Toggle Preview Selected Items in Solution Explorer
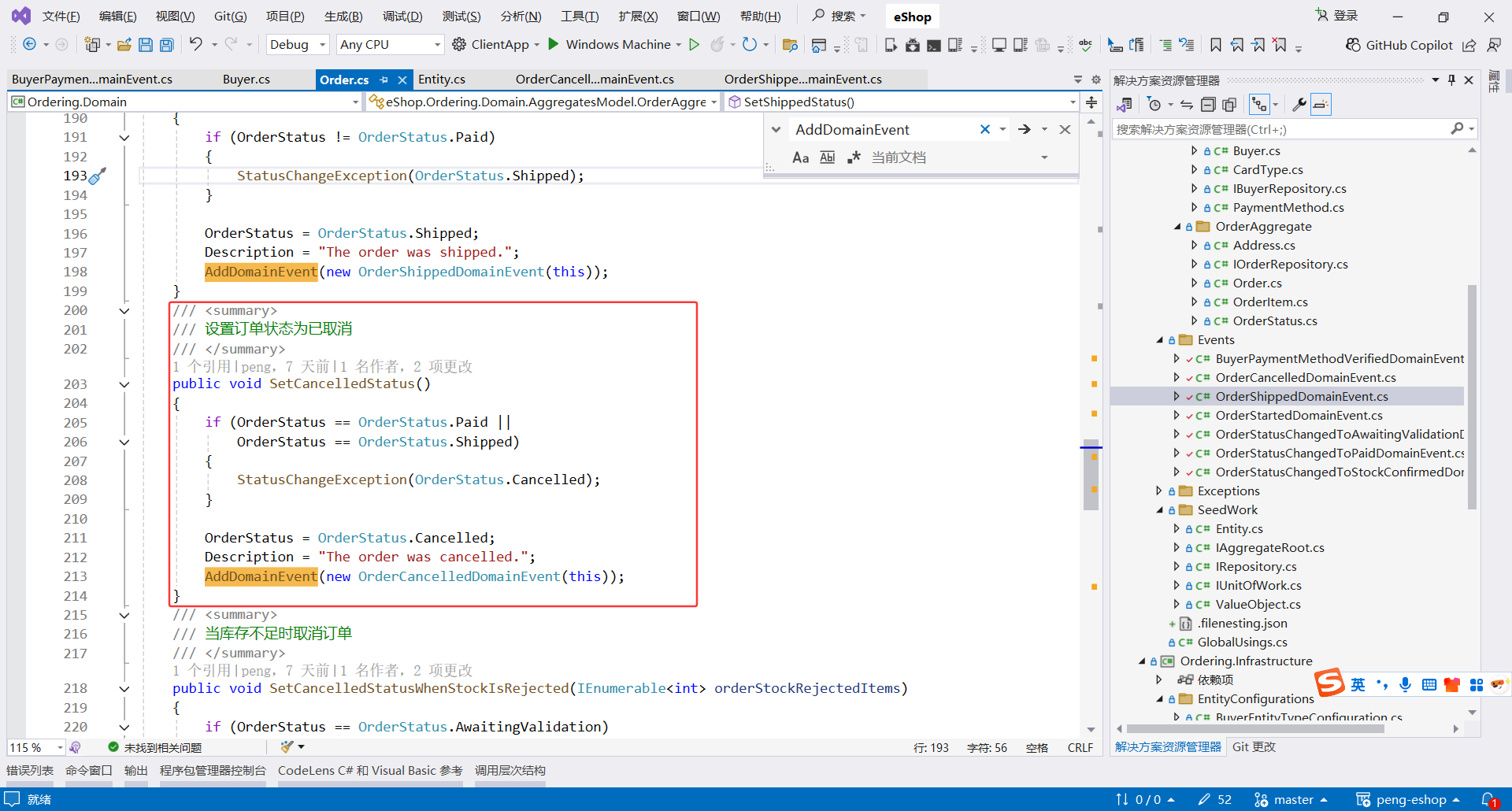This screenshot has width=1512, height=811. click(1321, 105)
